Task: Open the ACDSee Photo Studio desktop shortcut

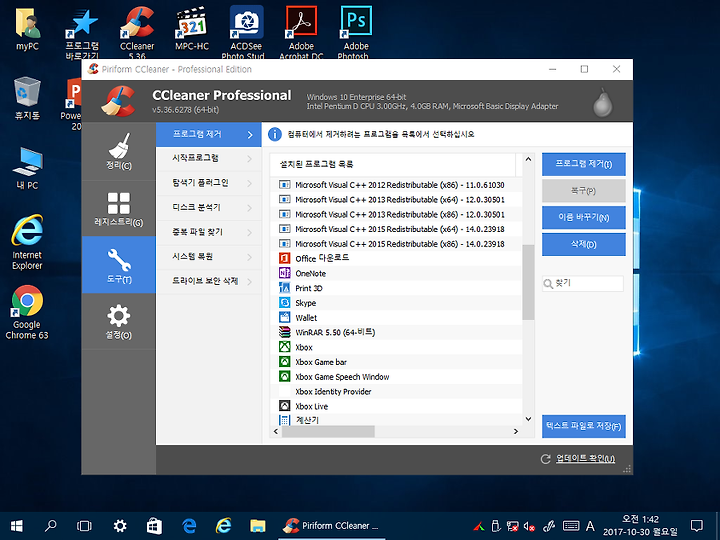Action: (x=247, y=32)
